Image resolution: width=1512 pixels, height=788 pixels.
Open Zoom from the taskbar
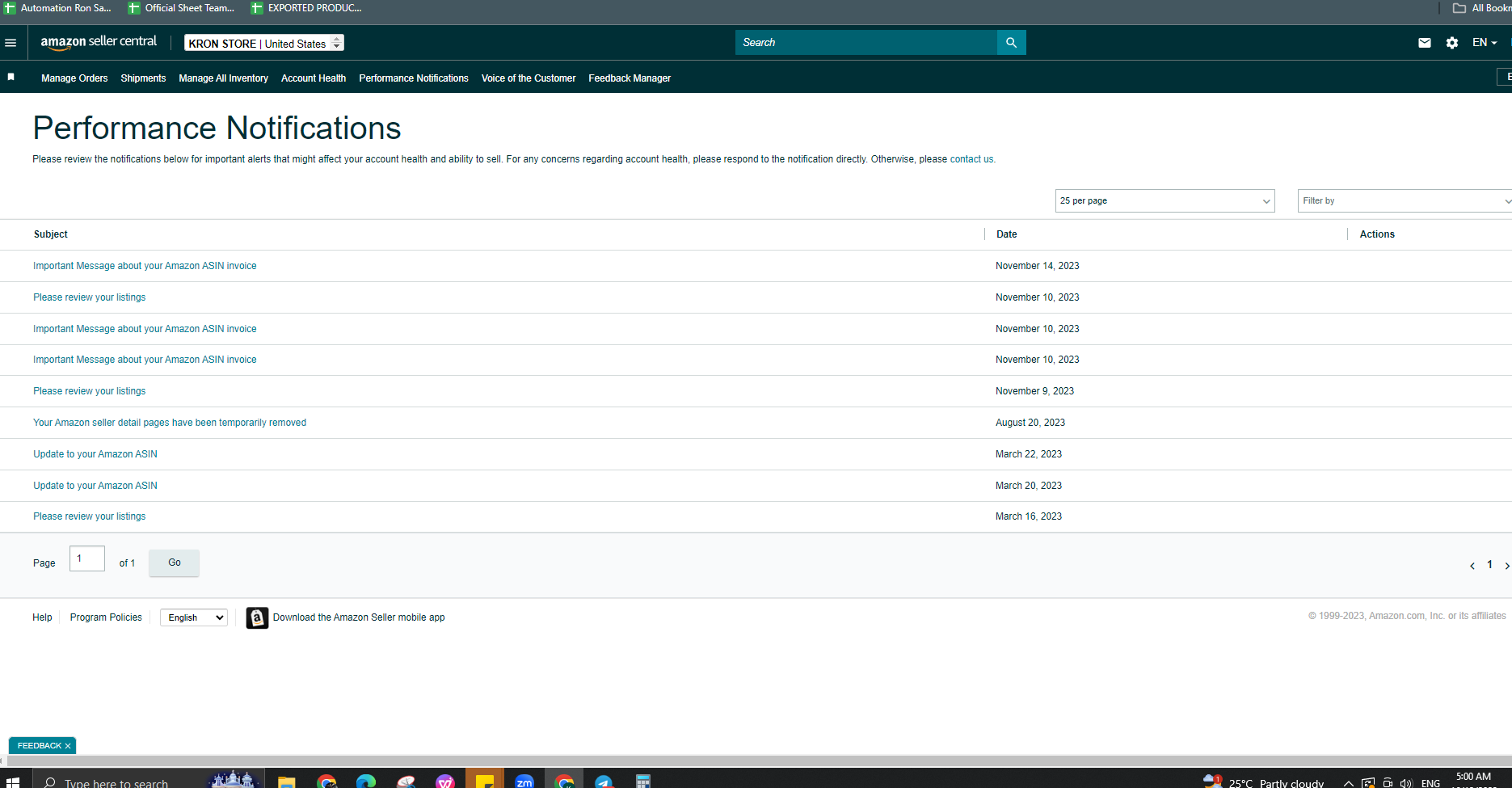point(524,782)
